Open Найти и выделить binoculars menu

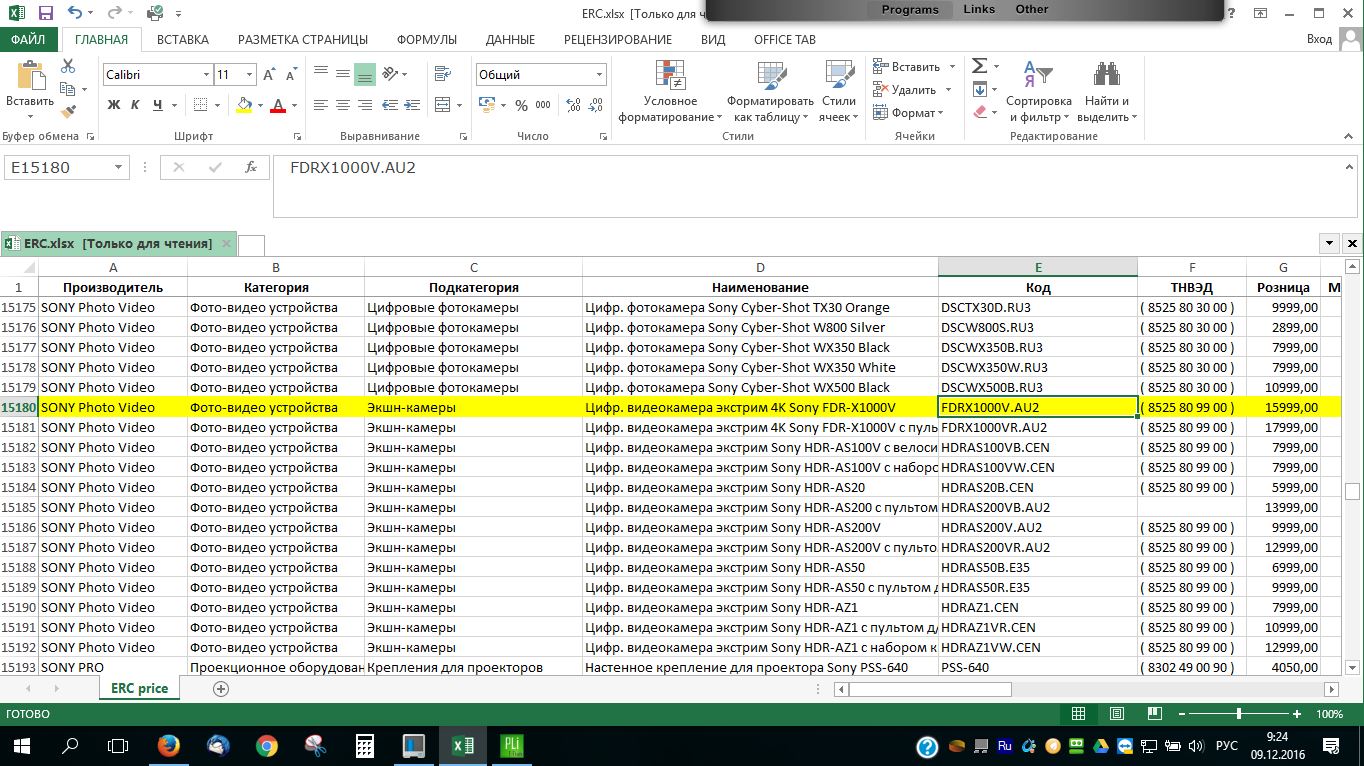(1107, 92)
